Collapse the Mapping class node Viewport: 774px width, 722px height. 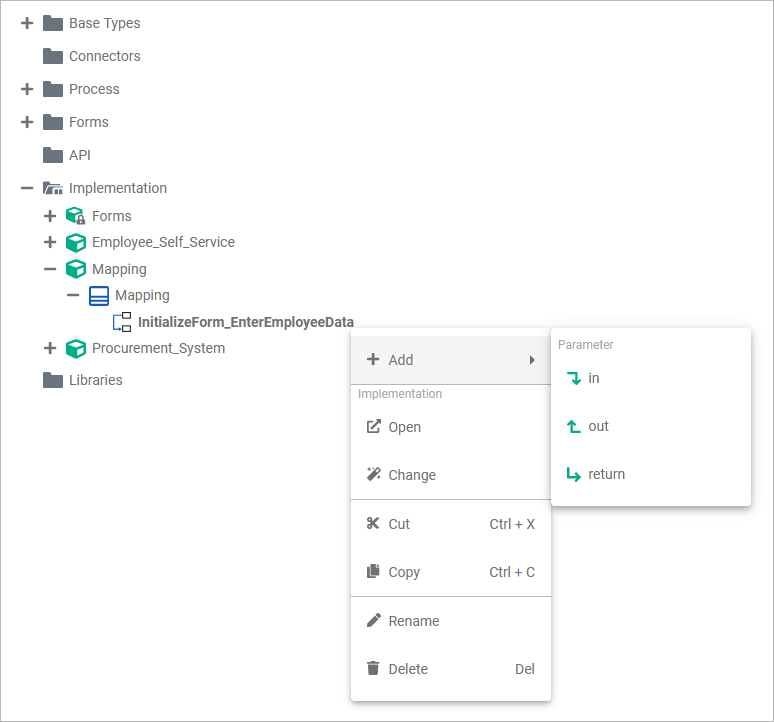click(x=73, y=295)
